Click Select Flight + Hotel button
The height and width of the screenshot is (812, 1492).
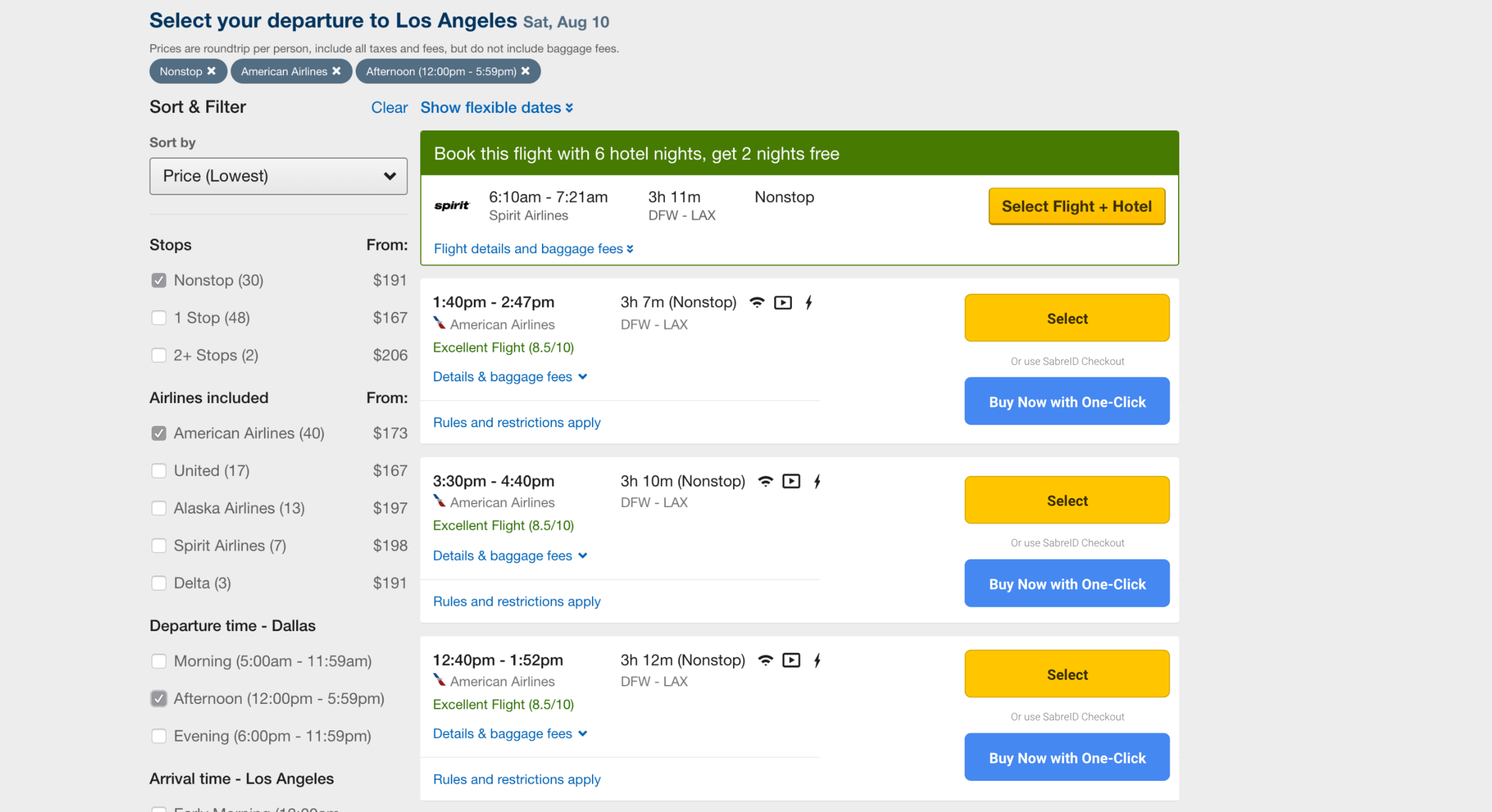point(1077,206)
